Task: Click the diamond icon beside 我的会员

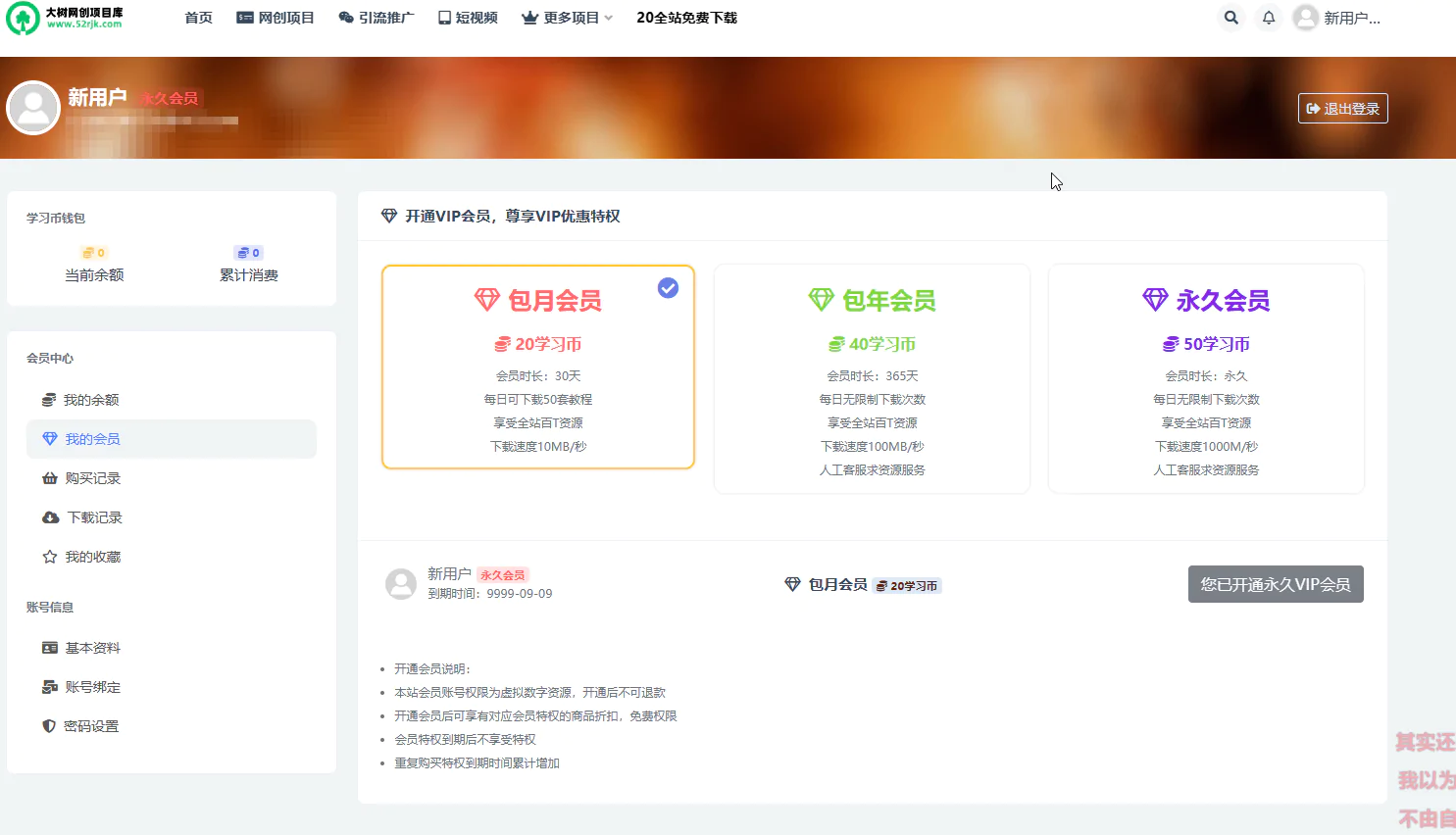Action: (x=50, y=439)
